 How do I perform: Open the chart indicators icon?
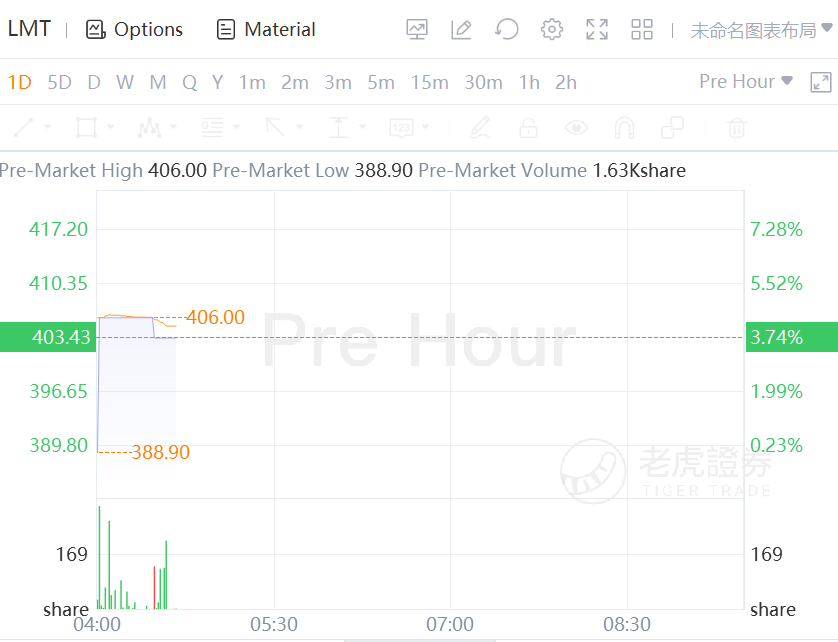417,30
